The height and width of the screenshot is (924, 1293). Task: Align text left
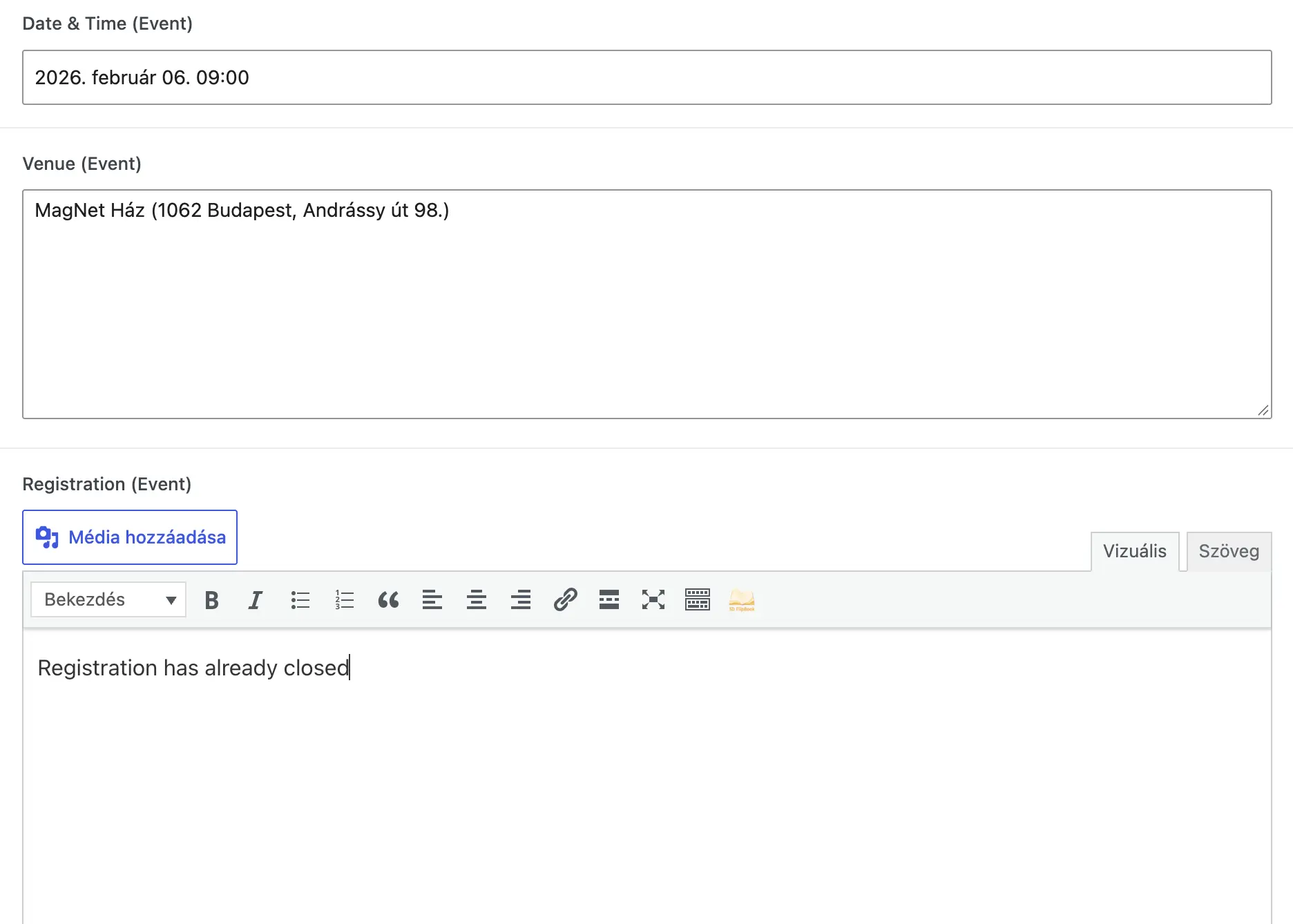pos(432,599)
